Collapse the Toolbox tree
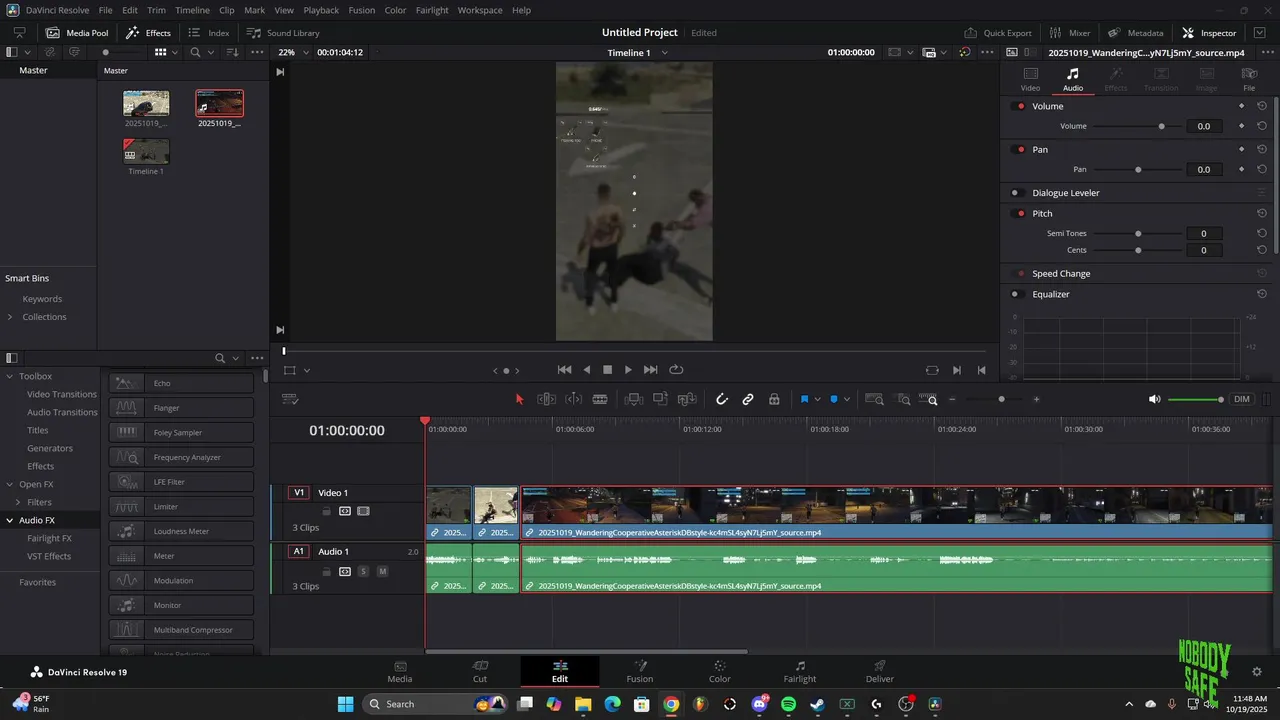The height and width of the screenshot is (720, 1280). click(x=10, y=376)
